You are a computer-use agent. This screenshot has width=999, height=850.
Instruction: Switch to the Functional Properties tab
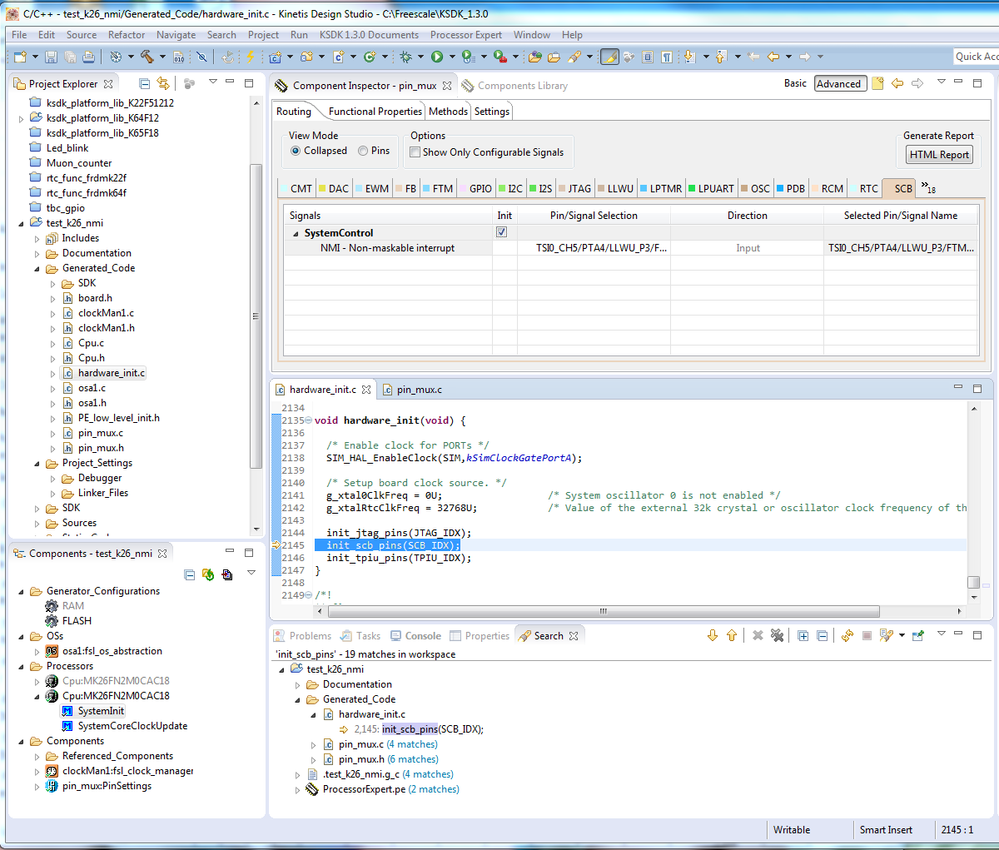click(x=375, y=112)
